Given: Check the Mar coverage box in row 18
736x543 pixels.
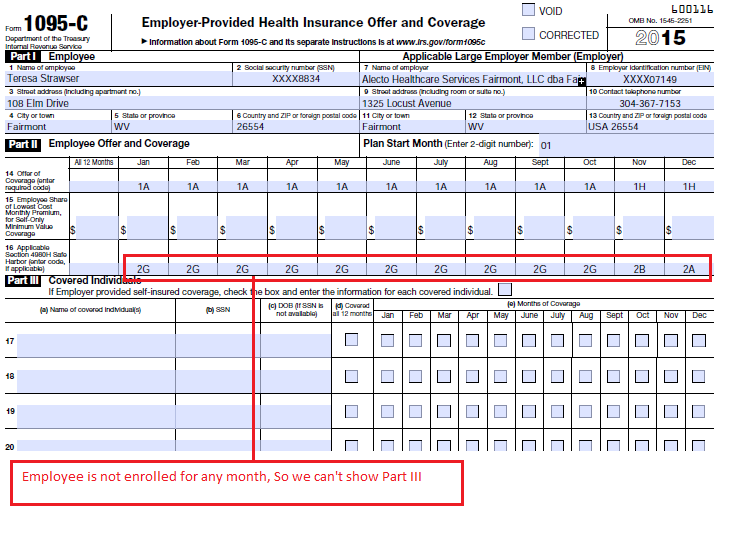Looking at the screenshot, I should [x=444, y=376].
